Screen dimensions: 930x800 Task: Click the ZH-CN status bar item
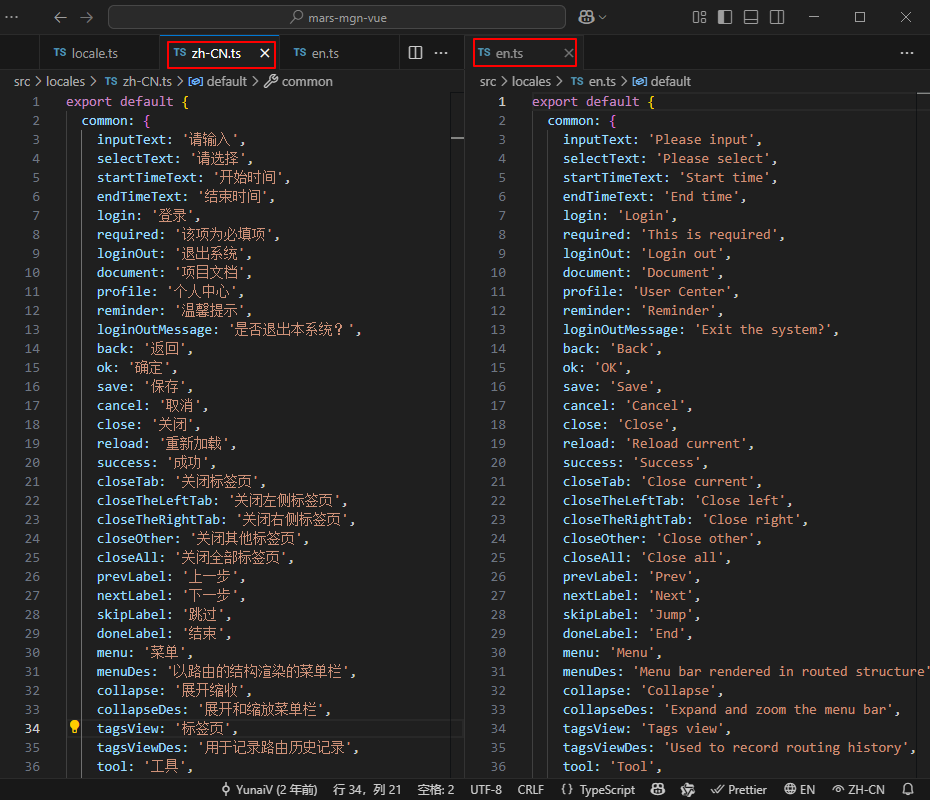[858, 789]
